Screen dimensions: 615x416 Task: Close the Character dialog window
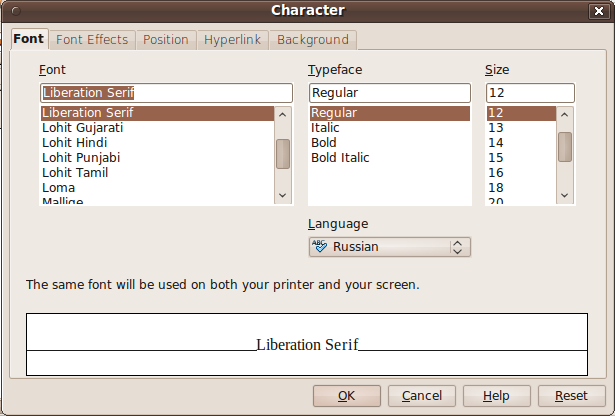click(x=599, y=11)
